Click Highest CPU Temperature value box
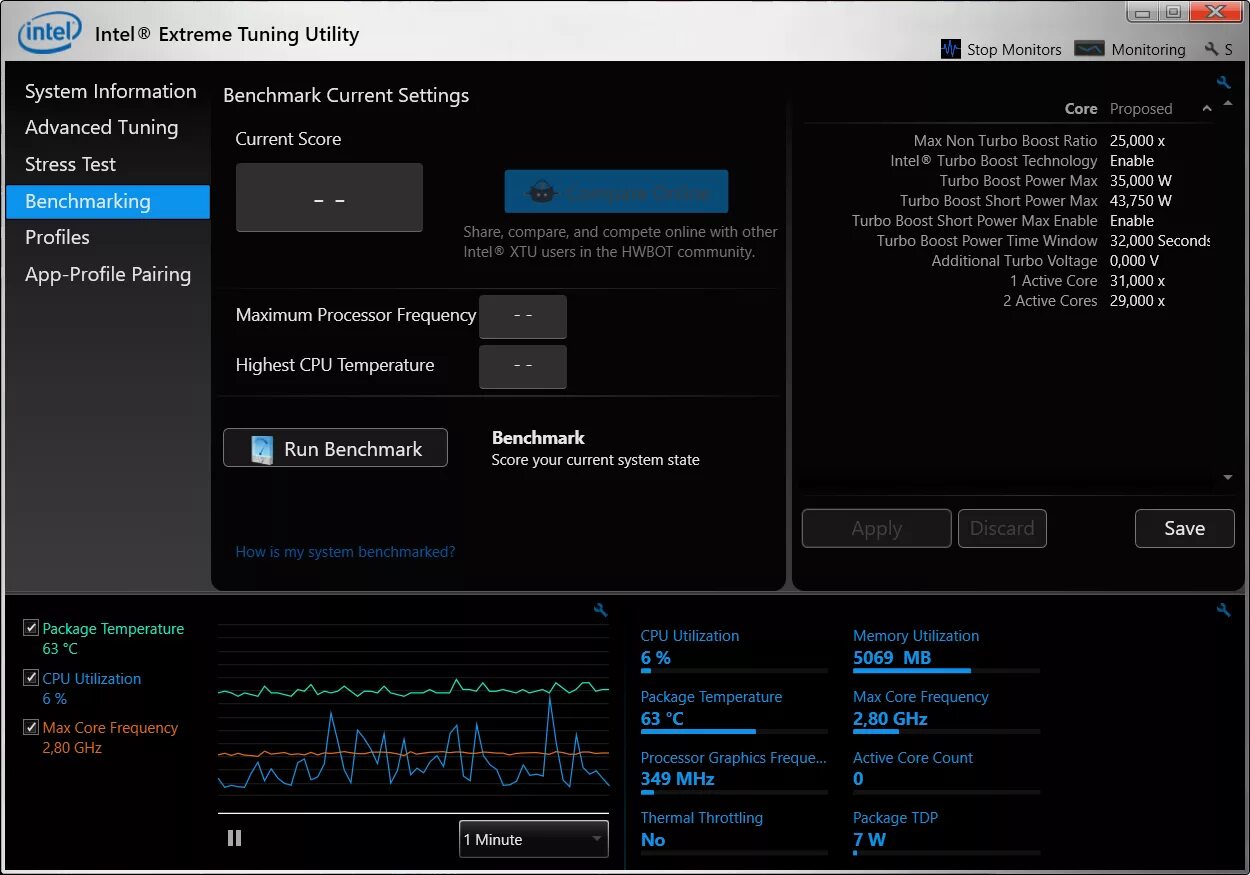 click(523, 366)
